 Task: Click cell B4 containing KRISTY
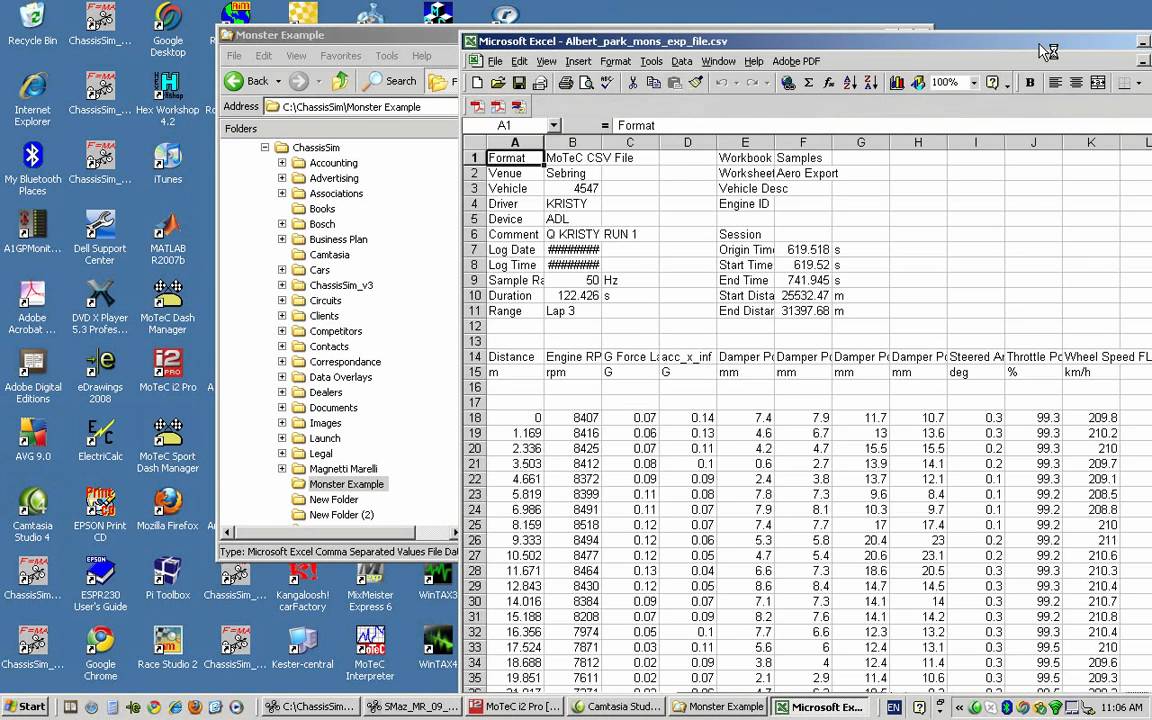(x=572, y=204)
